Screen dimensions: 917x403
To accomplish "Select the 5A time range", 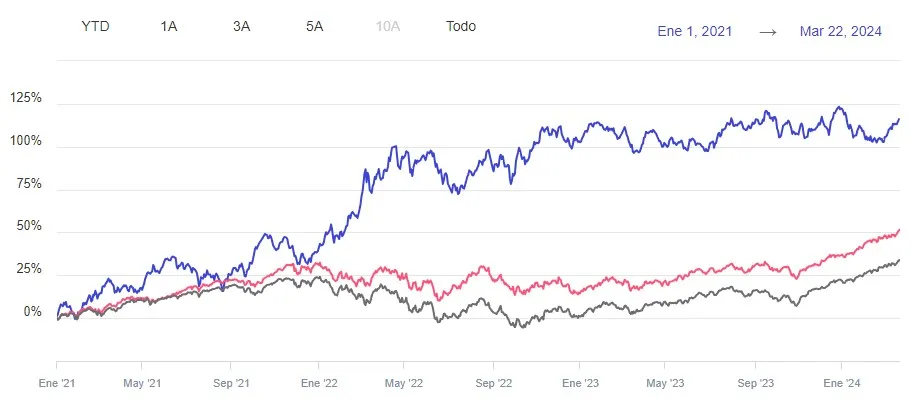I will pos(314,27).
